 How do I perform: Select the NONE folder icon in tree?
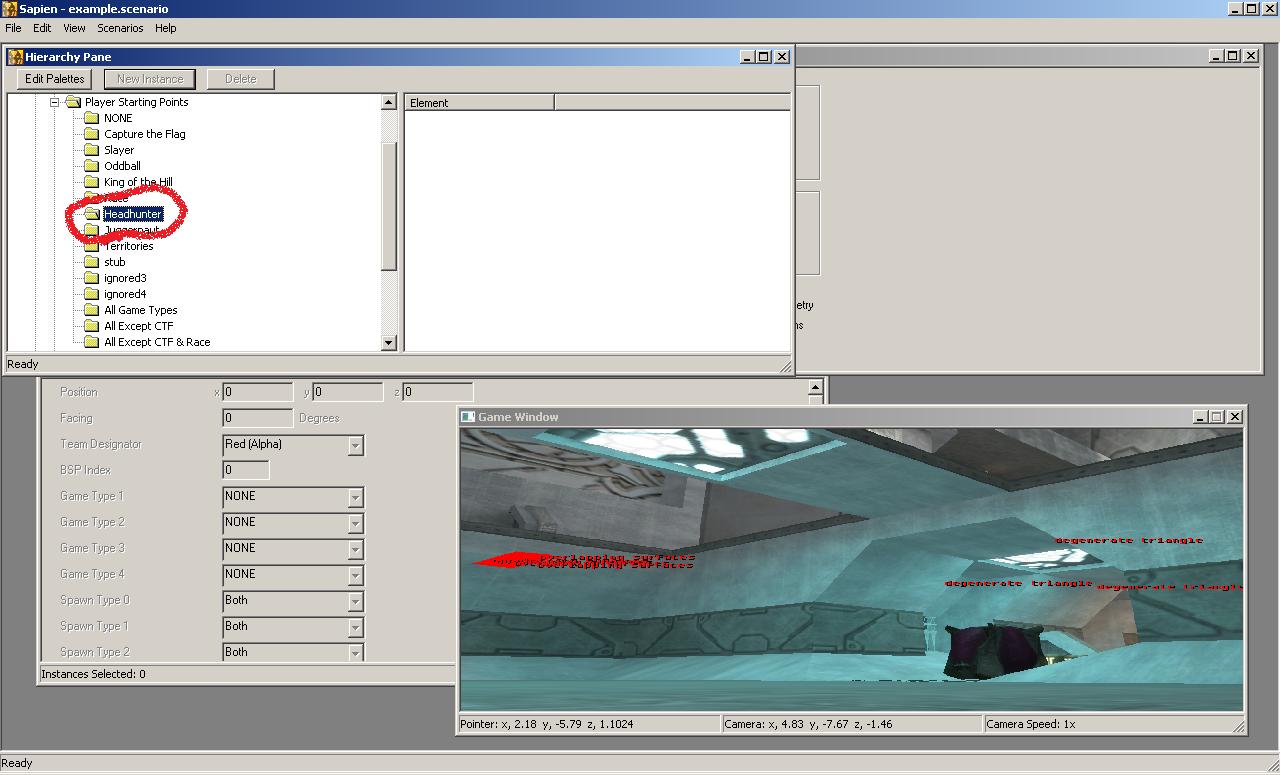click(92, 118)
